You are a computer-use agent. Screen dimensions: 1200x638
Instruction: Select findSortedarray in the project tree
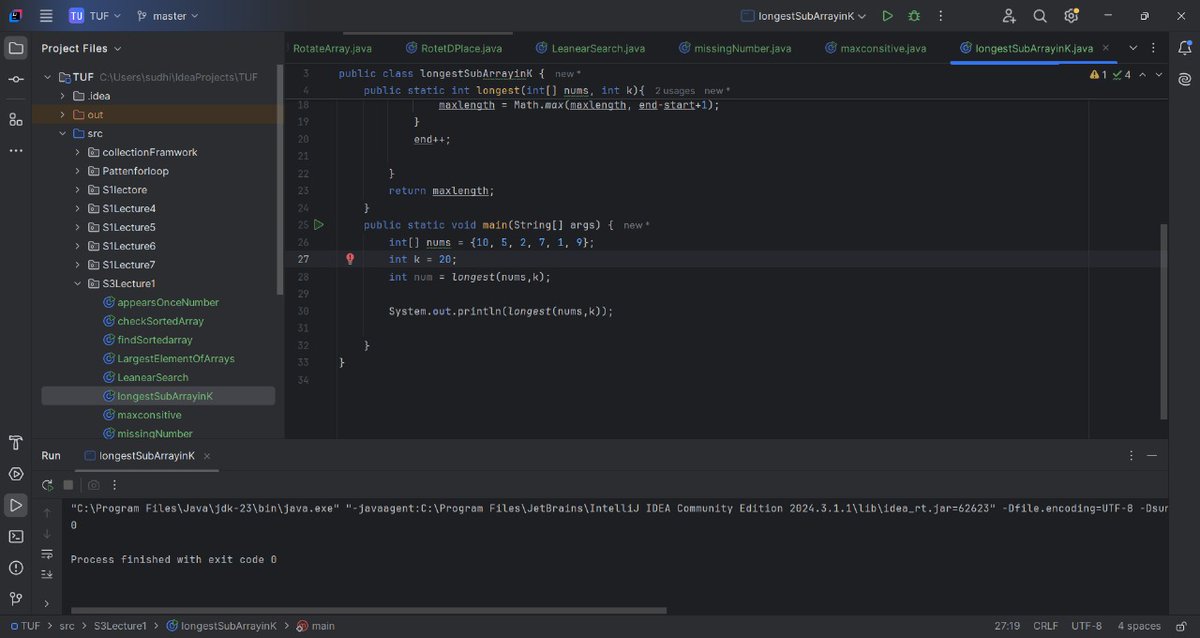click(x=154, y=340)
